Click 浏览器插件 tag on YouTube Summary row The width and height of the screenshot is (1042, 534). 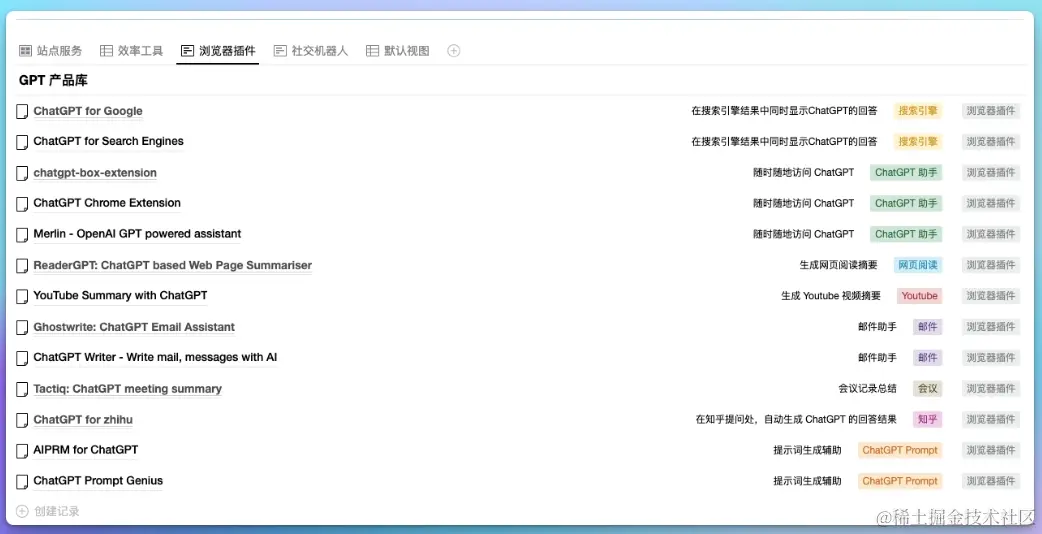991,296
